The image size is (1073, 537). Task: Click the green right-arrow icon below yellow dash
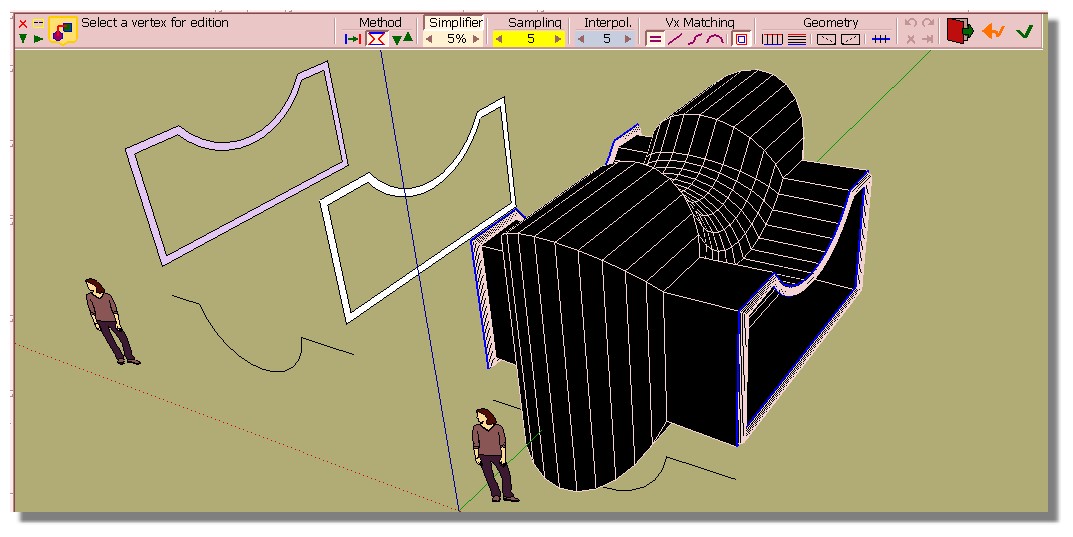(38, 38)
